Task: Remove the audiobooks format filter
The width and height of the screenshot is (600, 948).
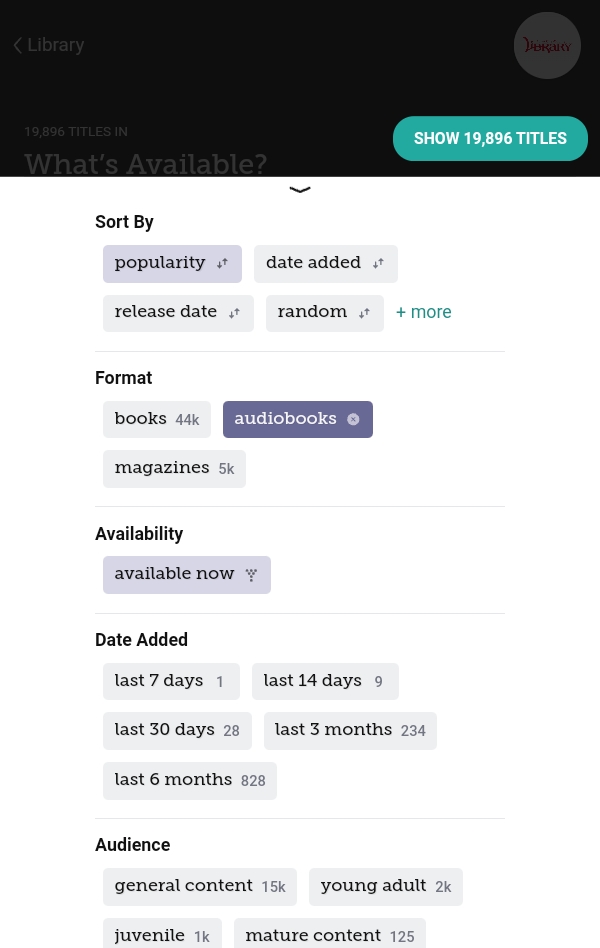Action: [353, 420]
